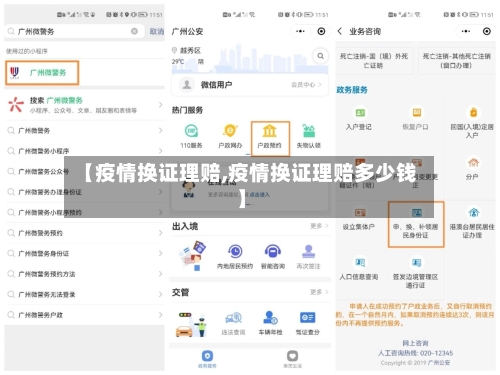Tap the 业务咨询 close target icon
Screen dimensions: 500x375
(487, 31)
